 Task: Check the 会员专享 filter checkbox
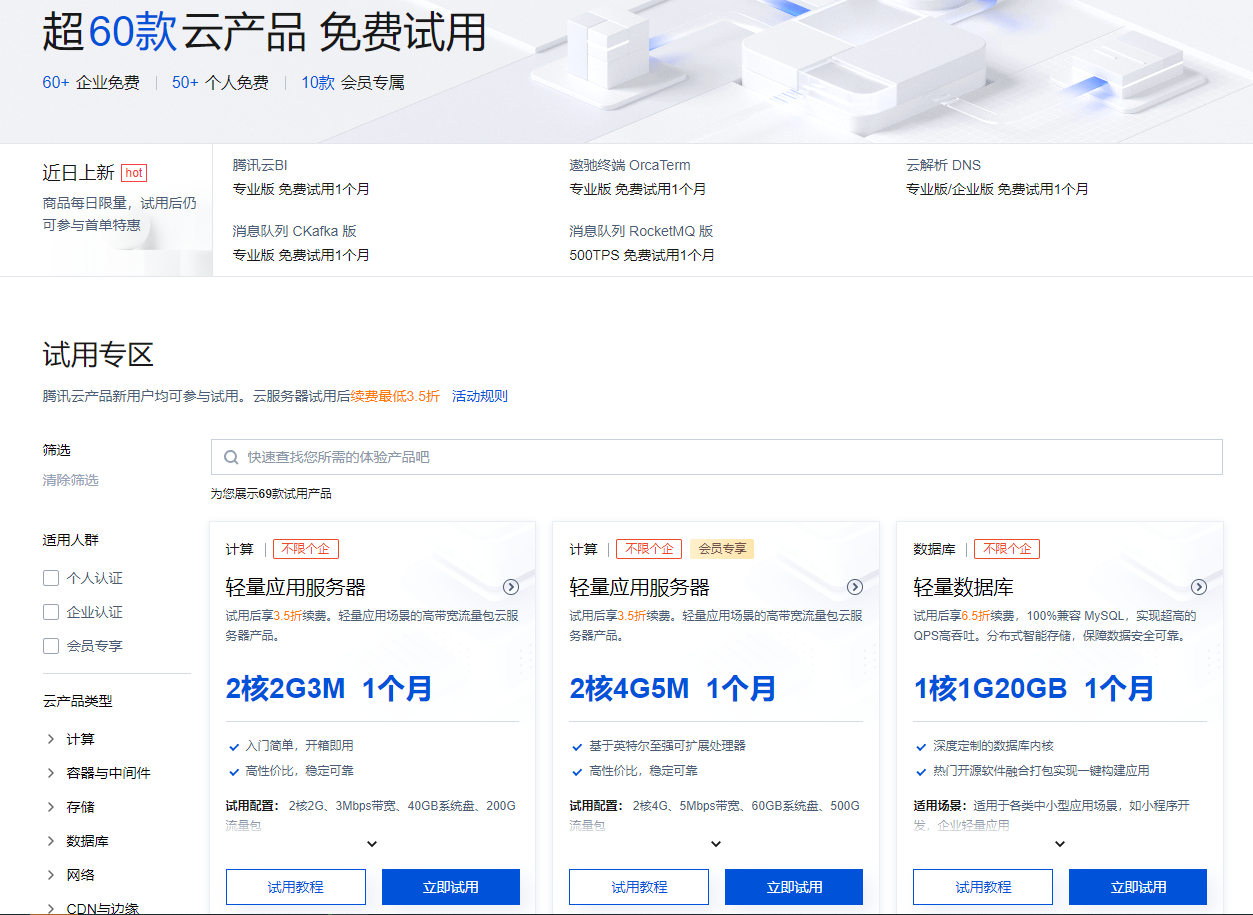coord(51,646)
